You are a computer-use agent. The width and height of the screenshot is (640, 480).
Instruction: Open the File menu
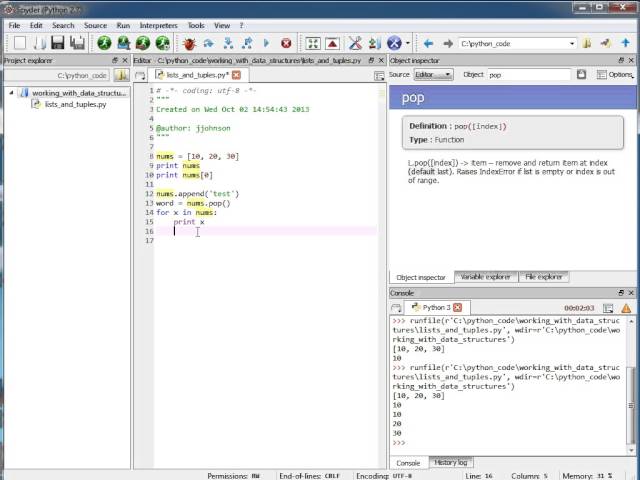(x=14, y=25)
